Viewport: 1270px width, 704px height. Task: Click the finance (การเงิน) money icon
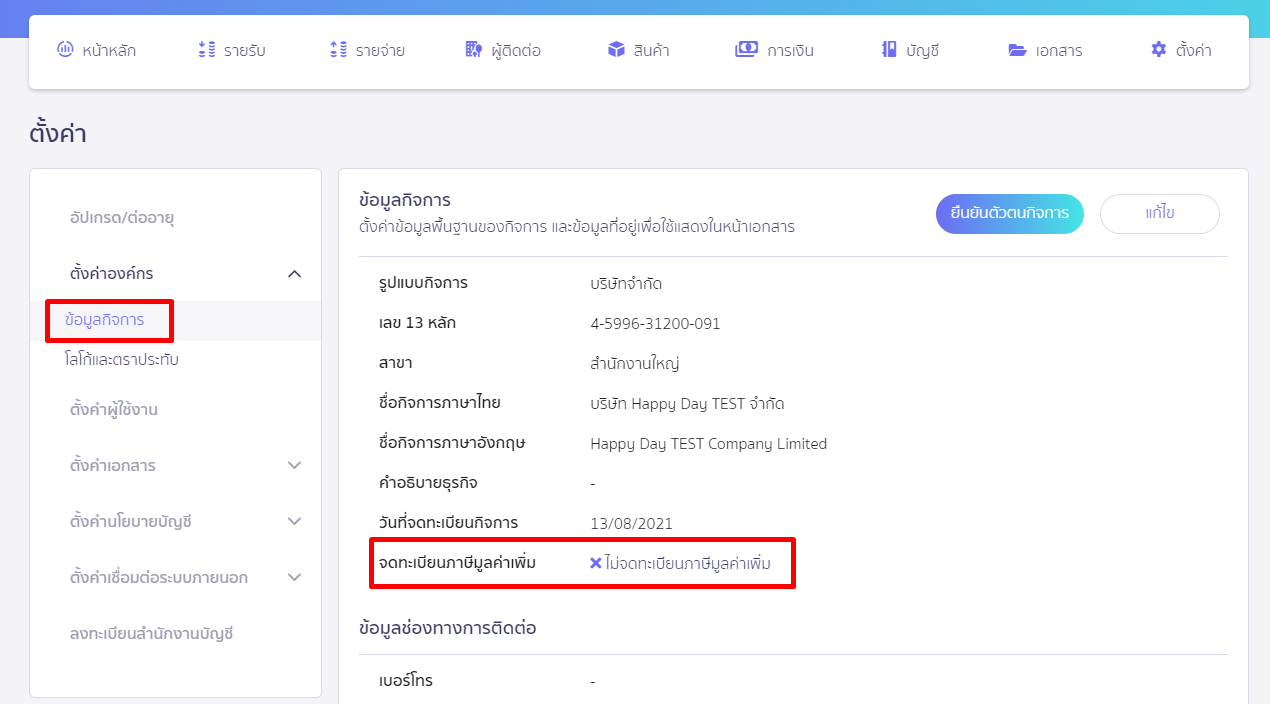(x=746, y=50)
